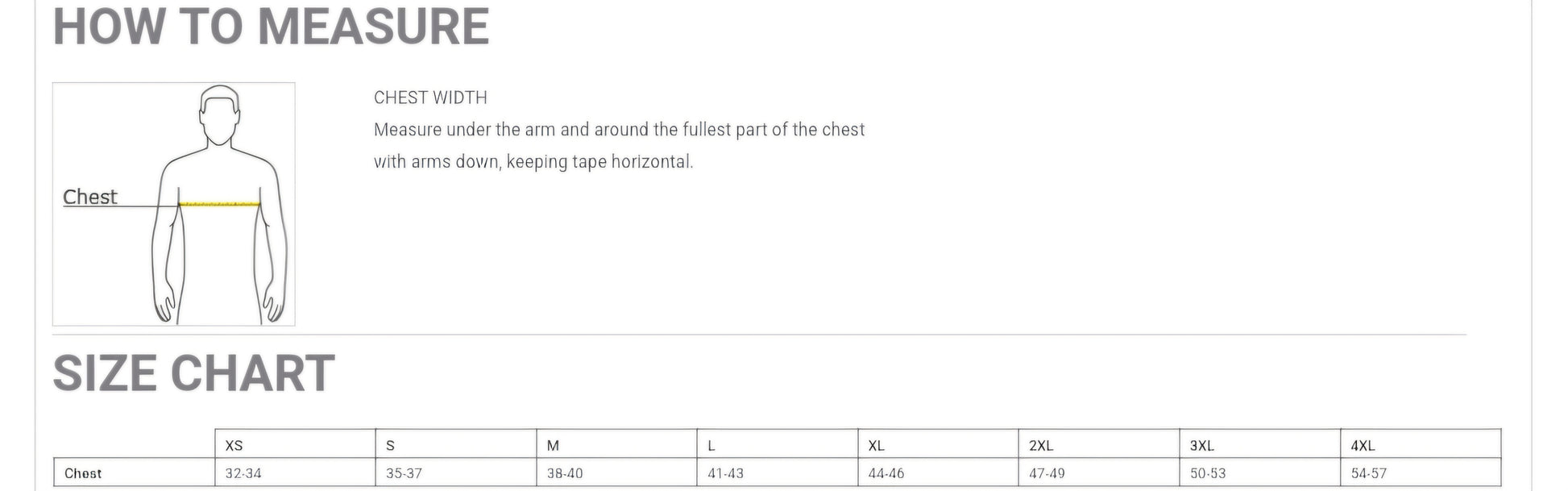1568x491 pixels.
Task: Select the 2XL size column header
Action: [x=1040, y=445]
